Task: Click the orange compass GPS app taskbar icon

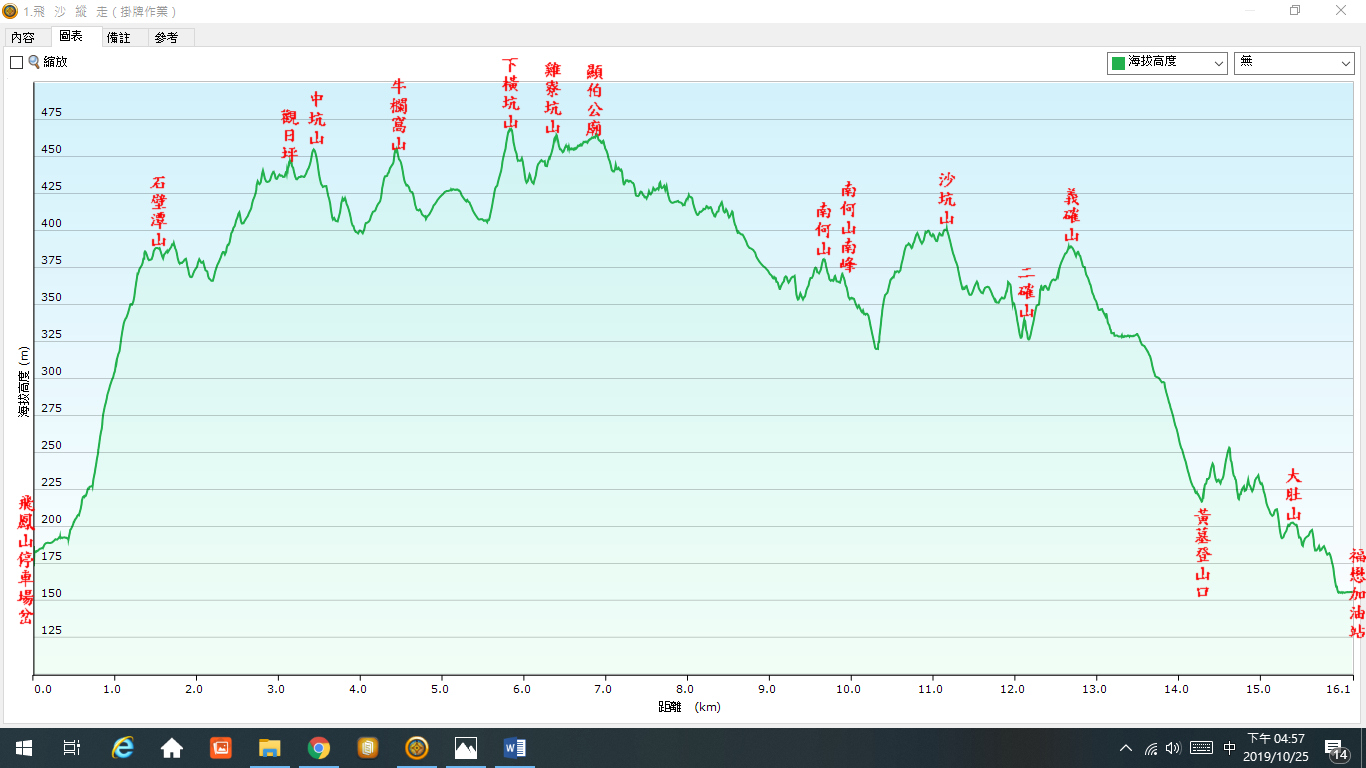Action: [417, 747]
